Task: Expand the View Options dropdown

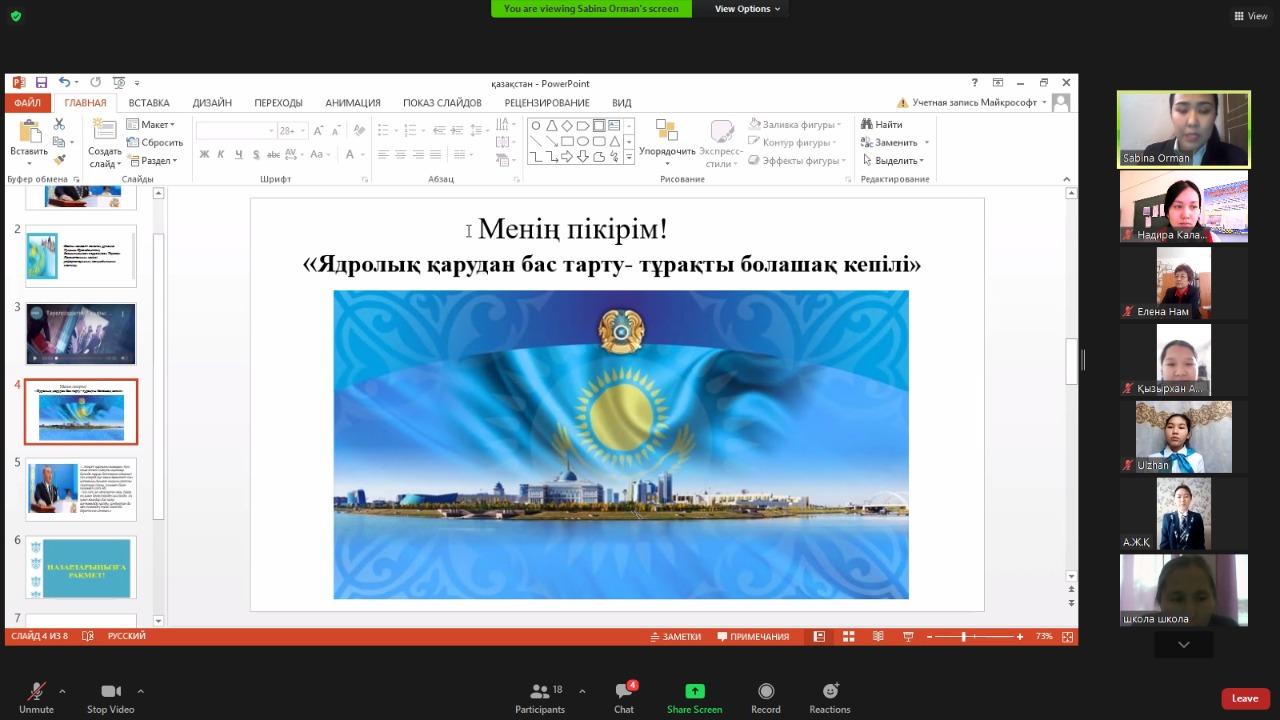Action: coord(747,9)
